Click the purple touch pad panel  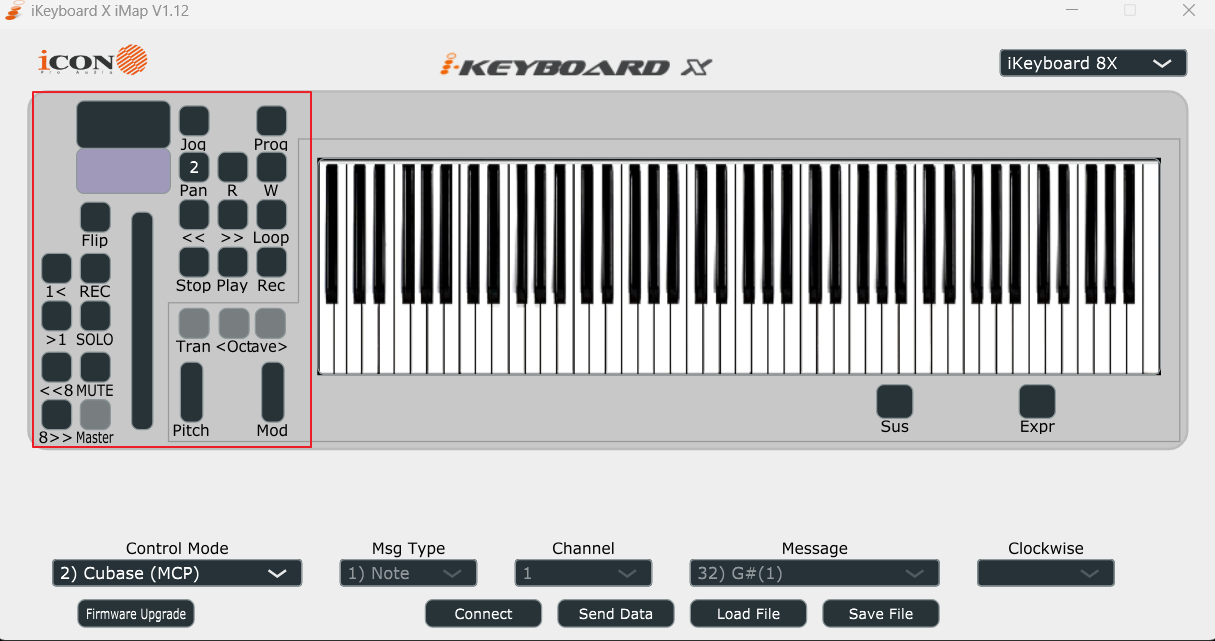pos(123,171)
